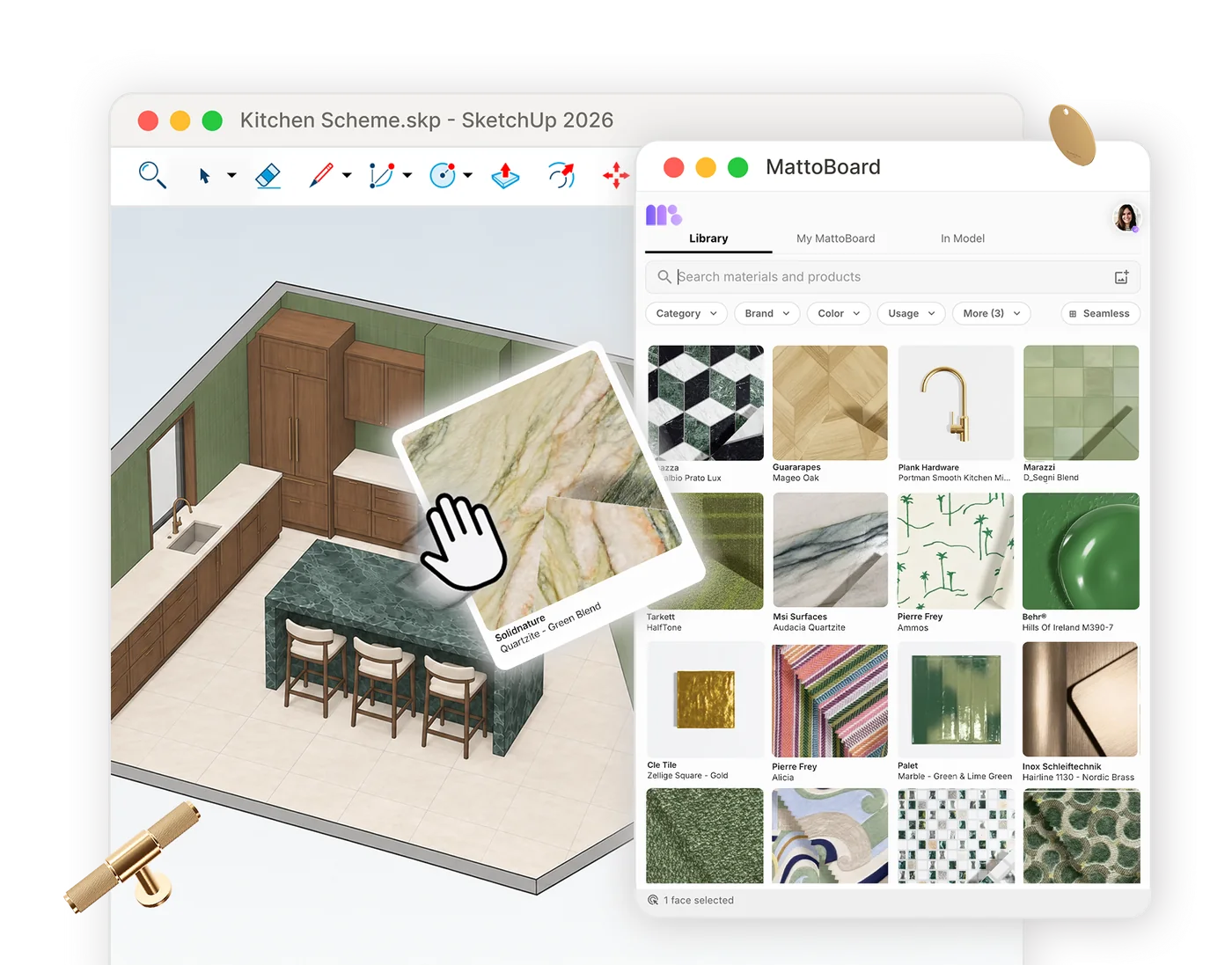The image size is (1232, 965).
Task: Select Pierre Frey Alicia fabric thumbnail
Action: click(x=830, y=701)
